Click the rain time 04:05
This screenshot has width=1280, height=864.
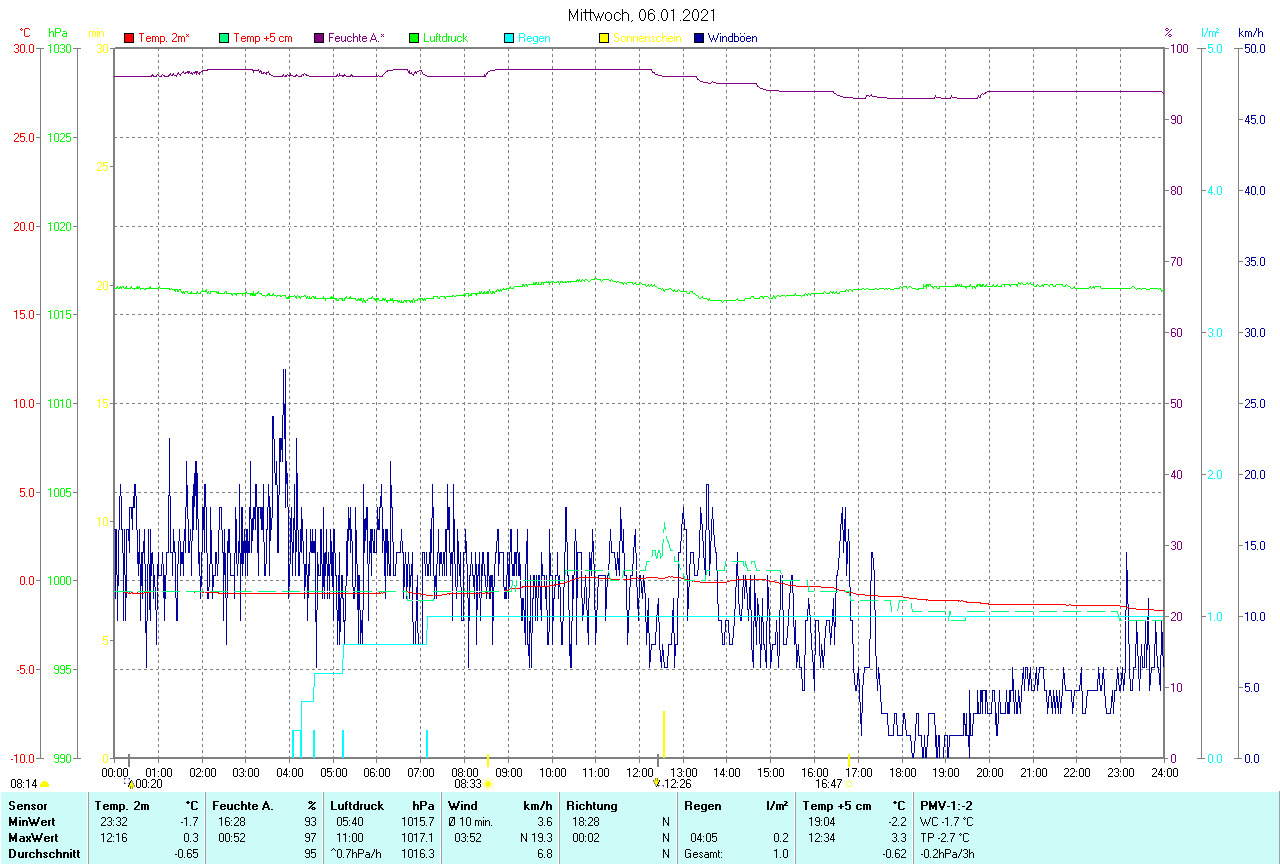click(x=704, y=838)
